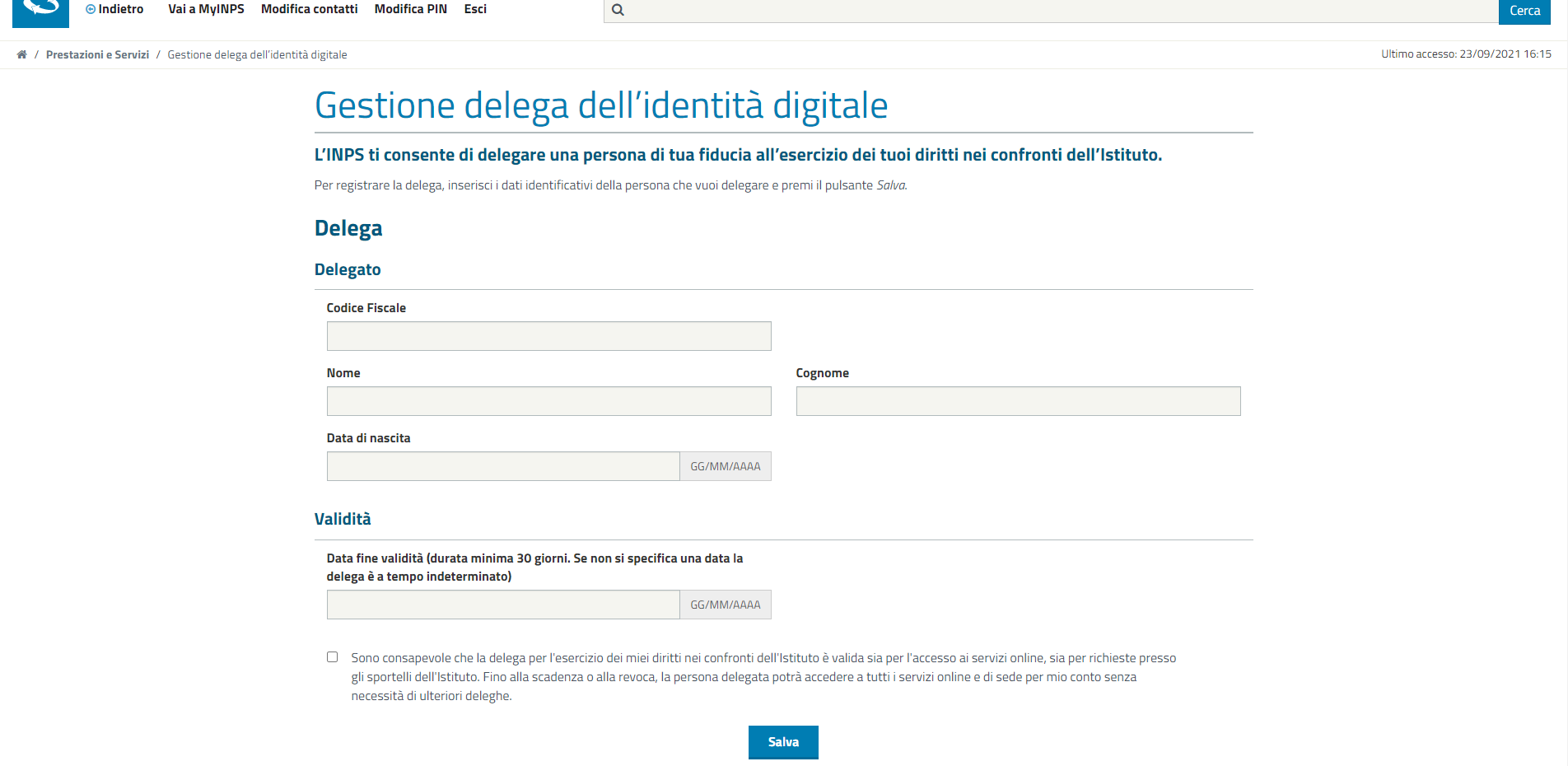
Task: Log out using Esci
Action: click(475, 9)
